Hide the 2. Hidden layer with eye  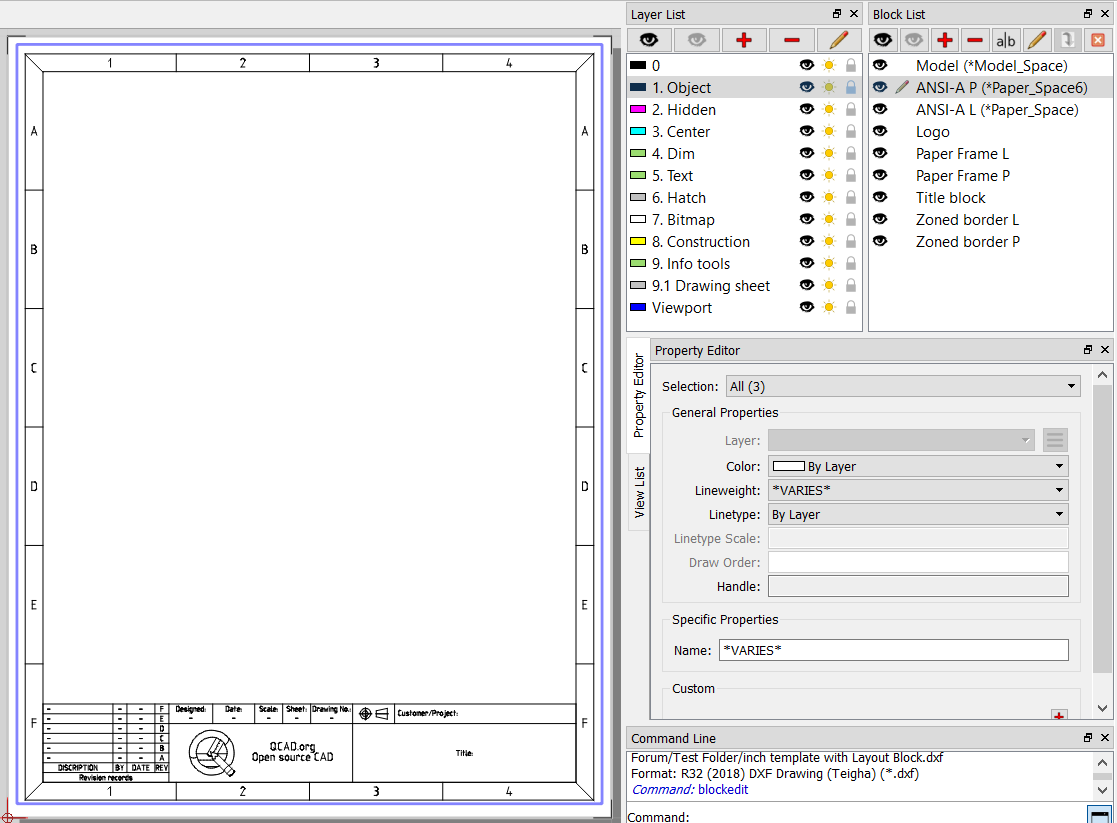(x=807, y=110)
